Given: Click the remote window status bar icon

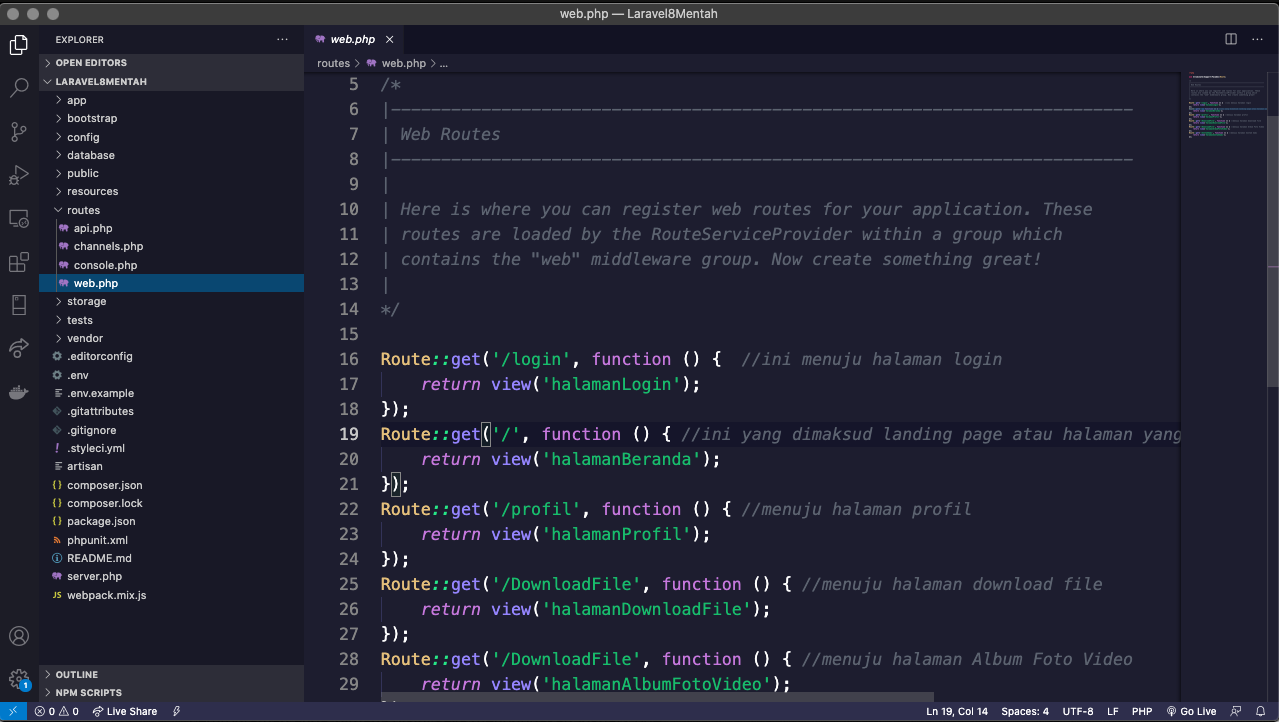Looking at the screenshot, I should [x=12, y=711].
